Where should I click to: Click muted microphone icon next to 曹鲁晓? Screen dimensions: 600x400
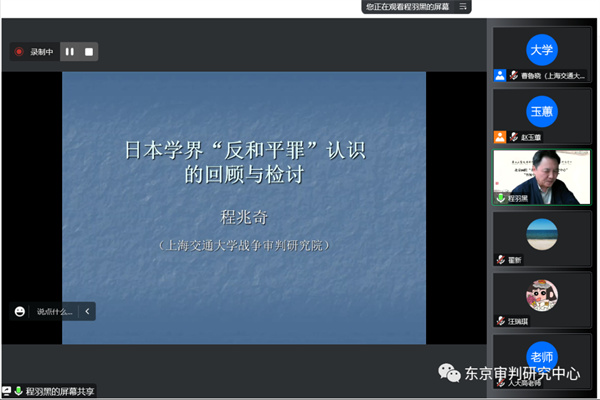click(x=513, y=75)
